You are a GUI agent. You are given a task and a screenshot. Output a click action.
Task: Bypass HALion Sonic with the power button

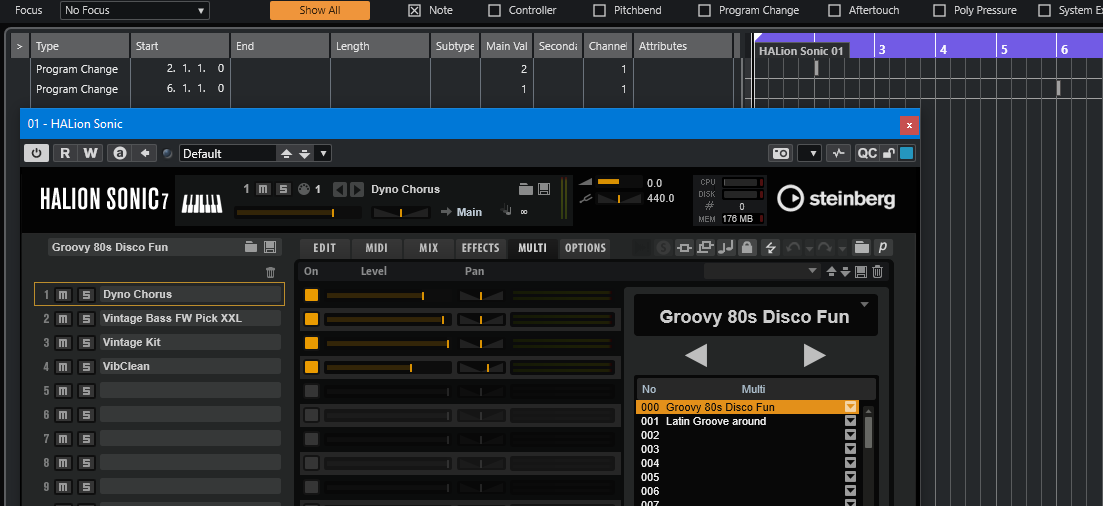[x=37, y=153]
